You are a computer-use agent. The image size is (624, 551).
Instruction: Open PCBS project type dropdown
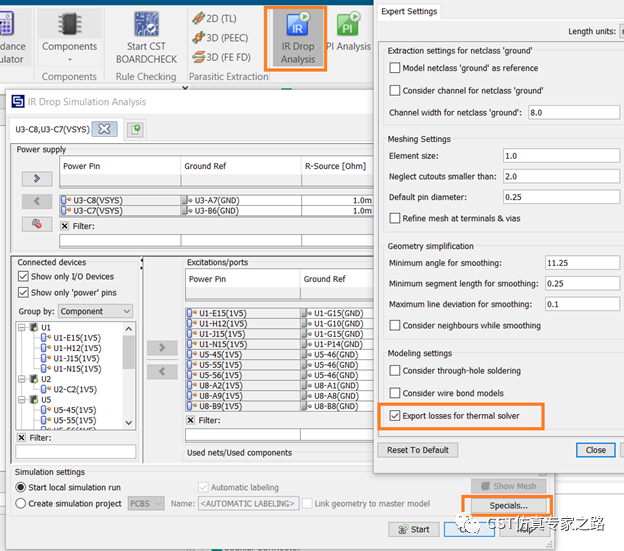146,504
